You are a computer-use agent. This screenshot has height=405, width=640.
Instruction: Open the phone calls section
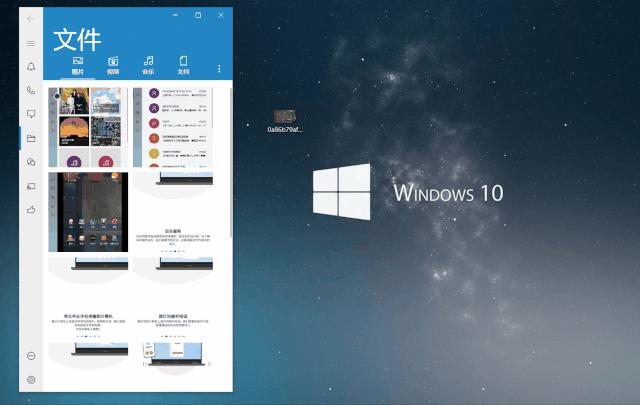tap(31, 90)
